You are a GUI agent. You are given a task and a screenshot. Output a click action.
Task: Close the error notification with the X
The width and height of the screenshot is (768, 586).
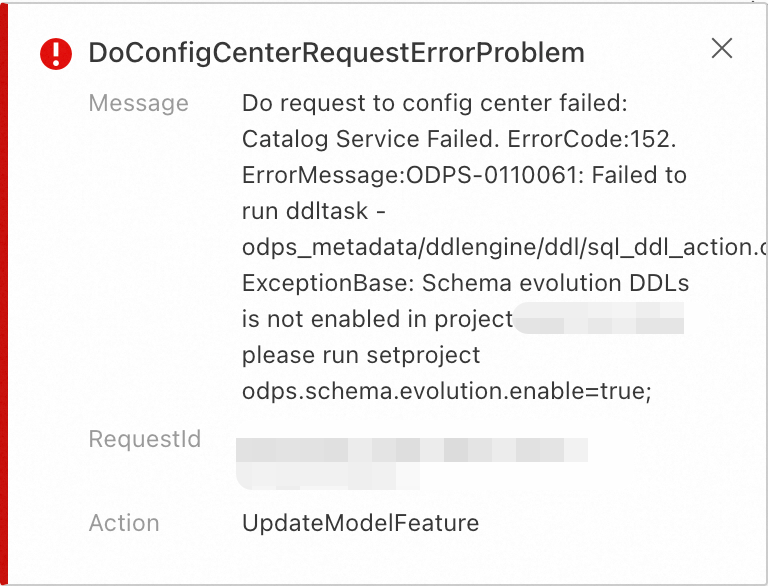click(721, 49)
